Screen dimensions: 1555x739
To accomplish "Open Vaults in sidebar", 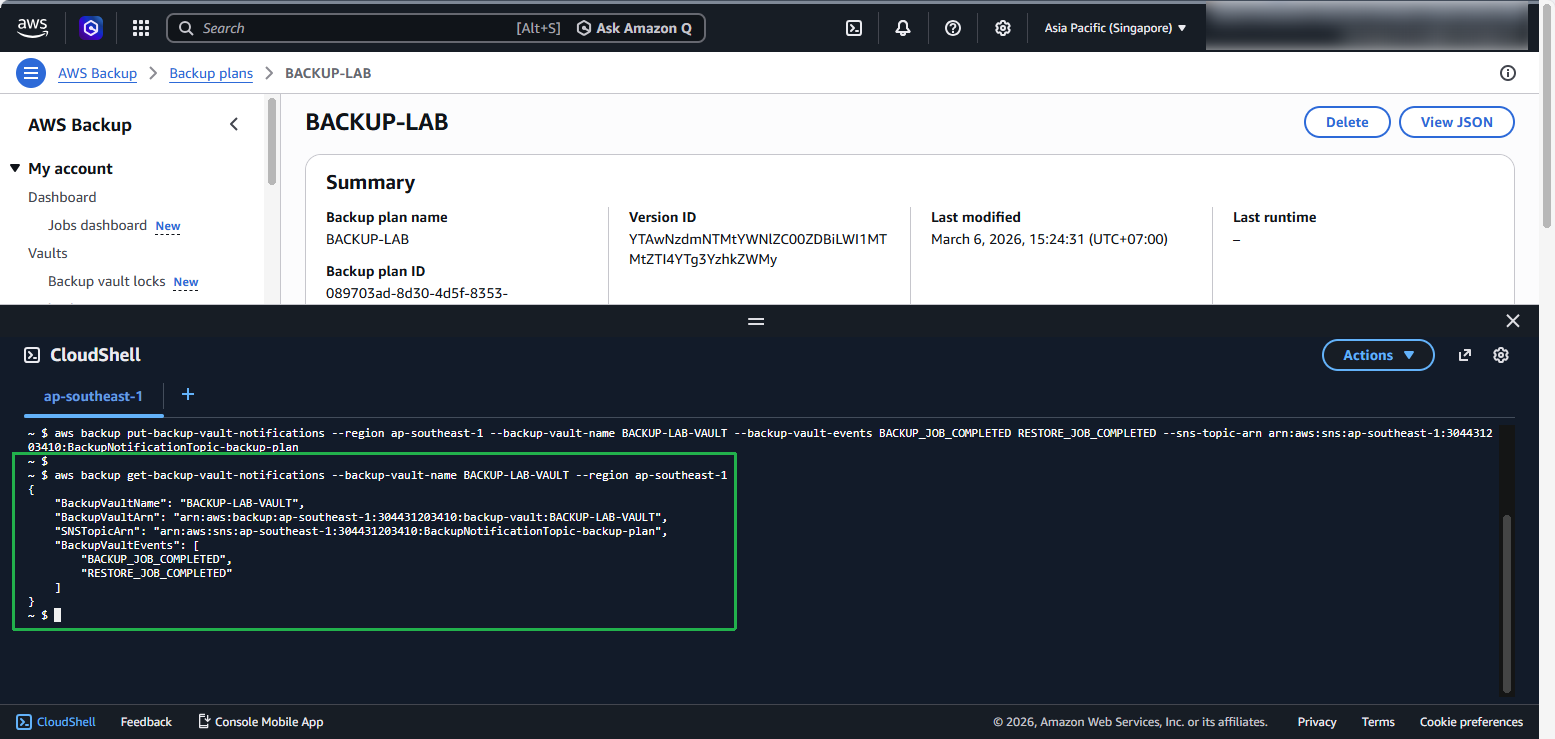I will tap(48, 253).
